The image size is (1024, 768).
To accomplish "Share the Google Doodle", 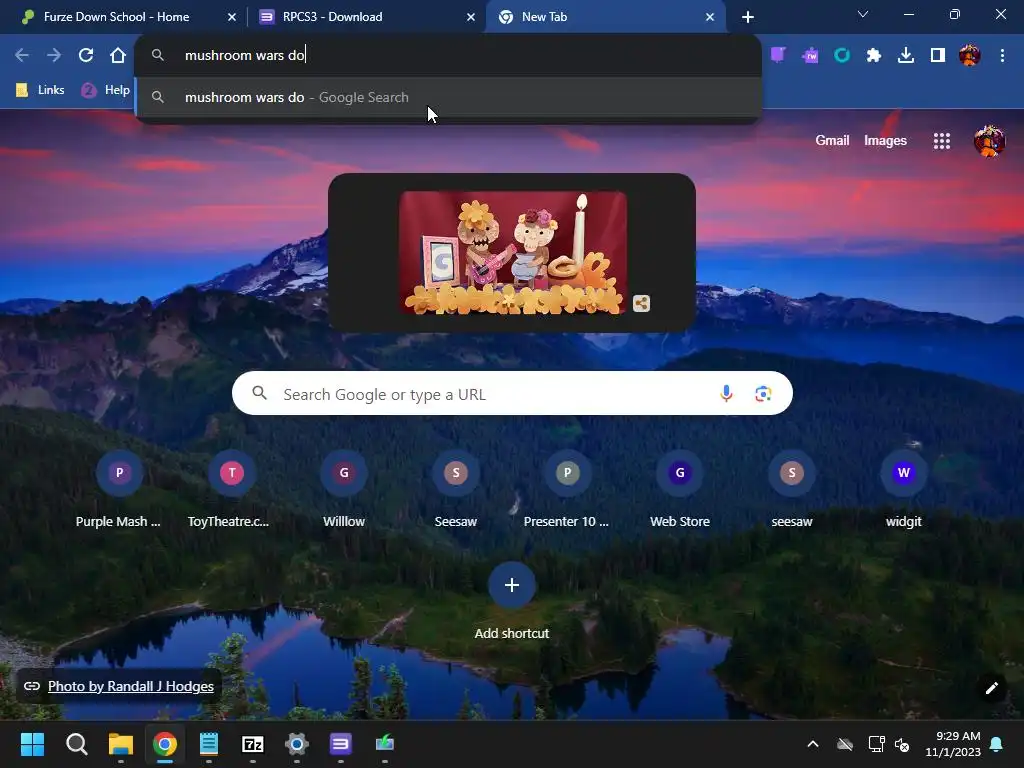I will coord(641,304).
